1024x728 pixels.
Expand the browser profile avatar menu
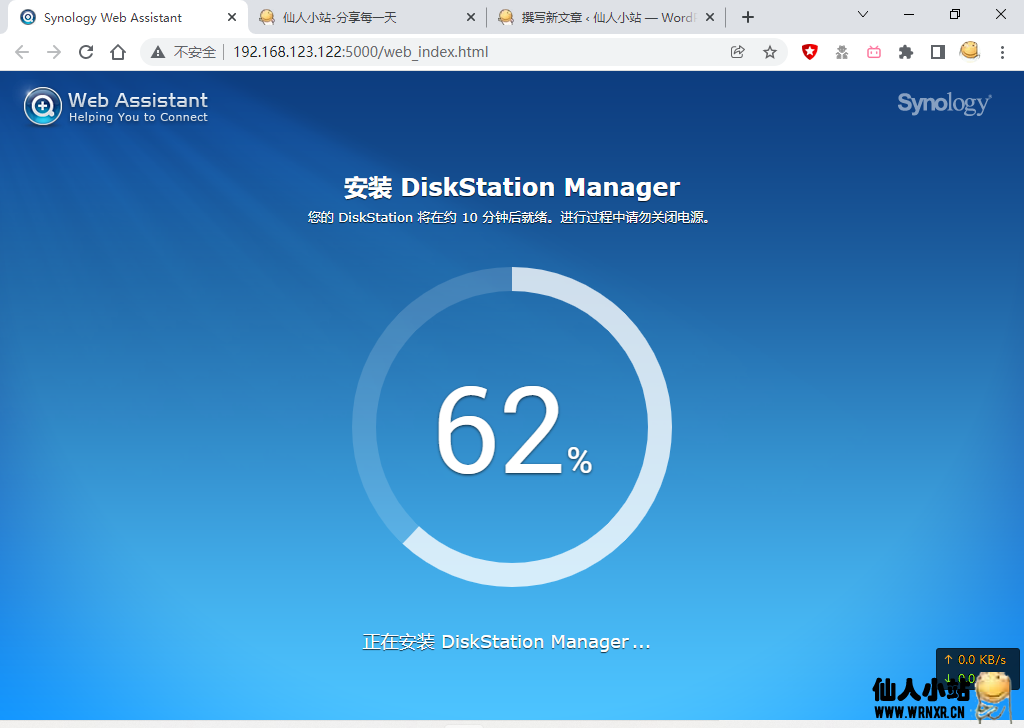pyautogui.click(x=970, y=51)
